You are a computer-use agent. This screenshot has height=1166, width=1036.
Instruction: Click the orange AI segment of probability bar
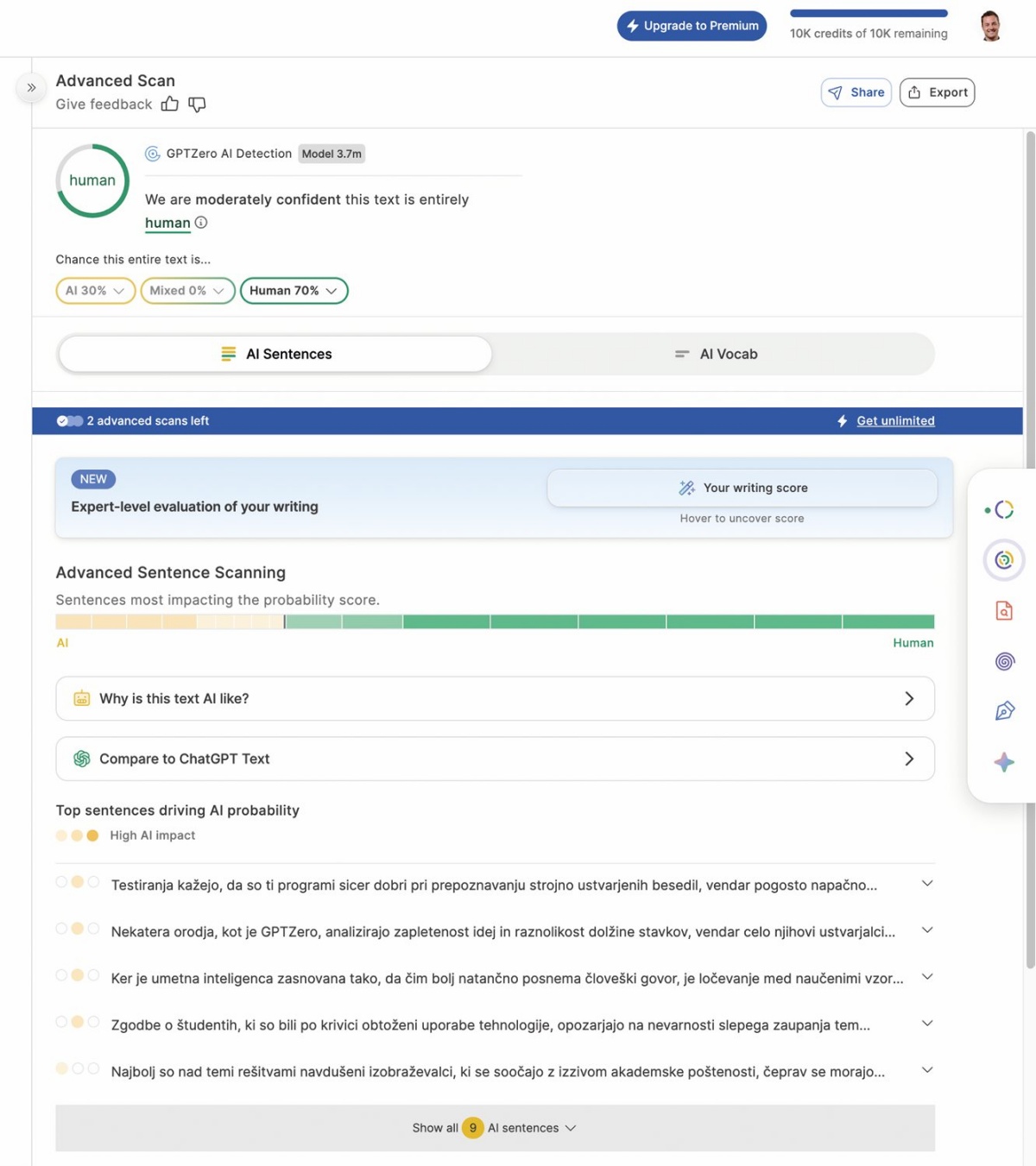tap(126, 621)
